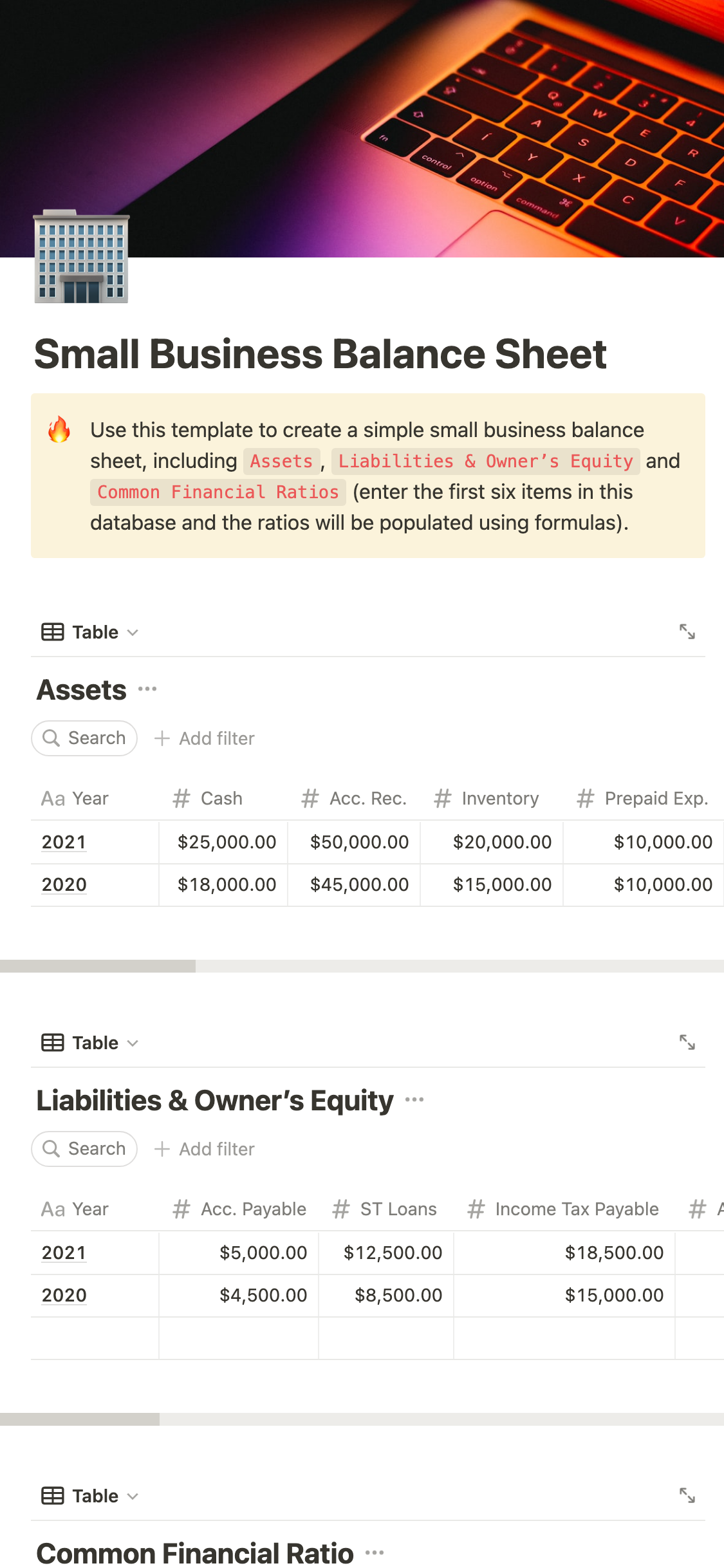Open the 2020 row in Liabilities table
The width and height of the screenshot is (724, 1568).
pos(64,1295)
